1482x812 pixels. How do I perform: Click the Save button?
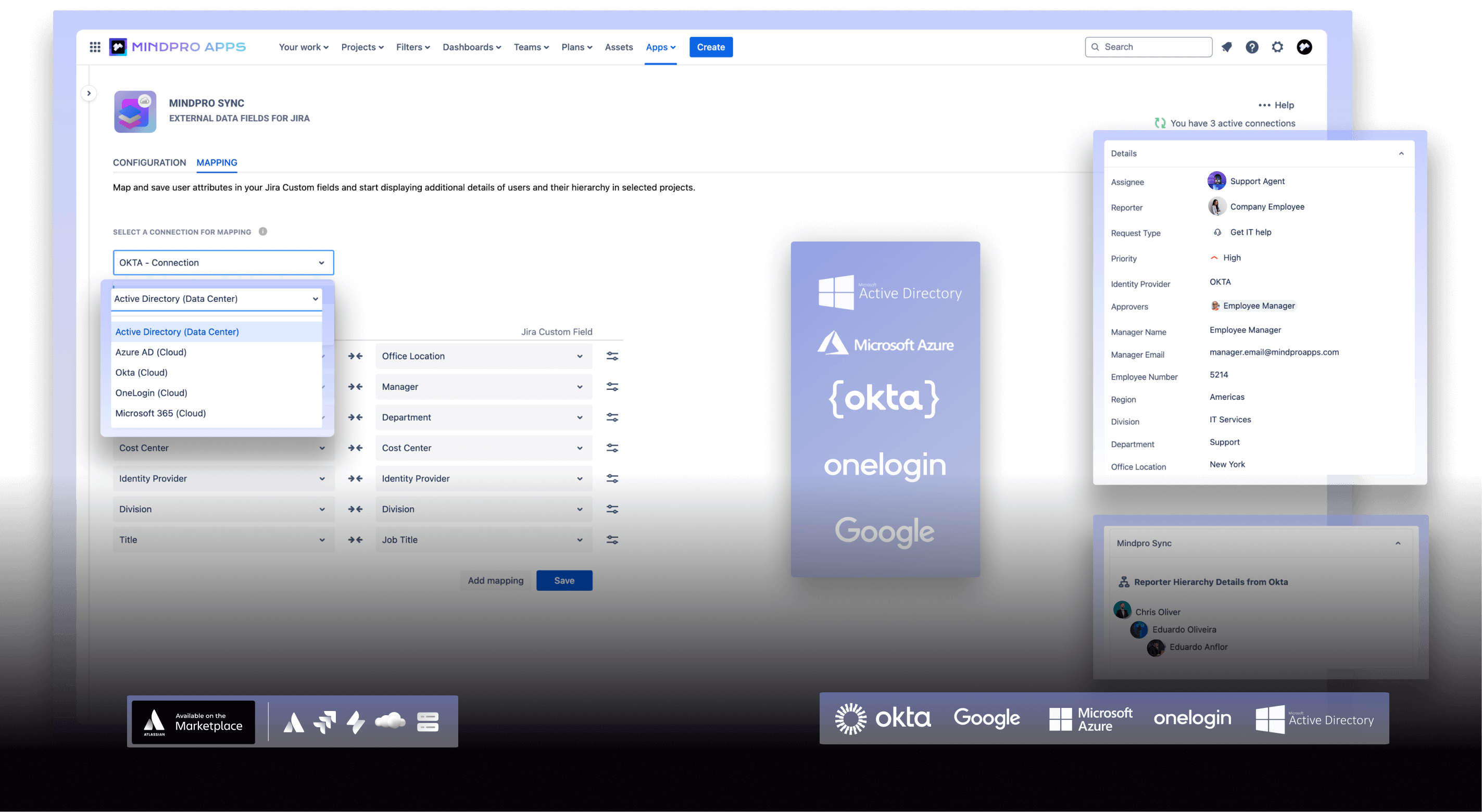[x=564, y=580]
